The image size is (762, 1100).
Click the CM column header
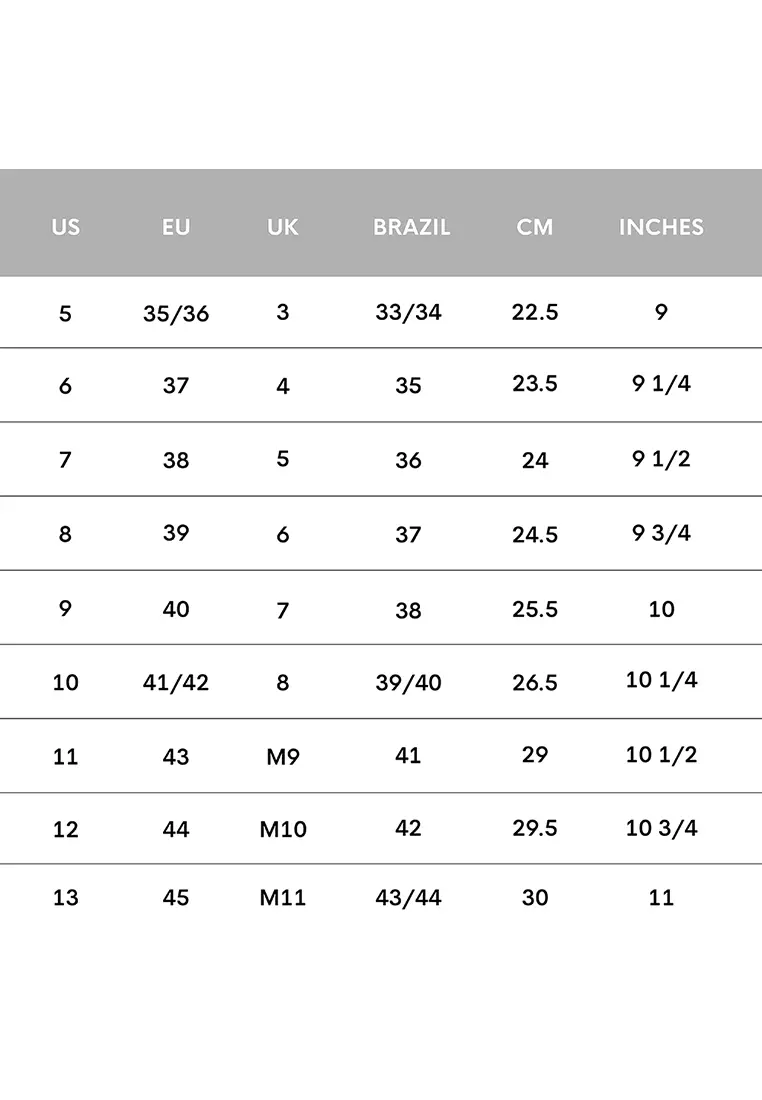(x=535, y=227)
